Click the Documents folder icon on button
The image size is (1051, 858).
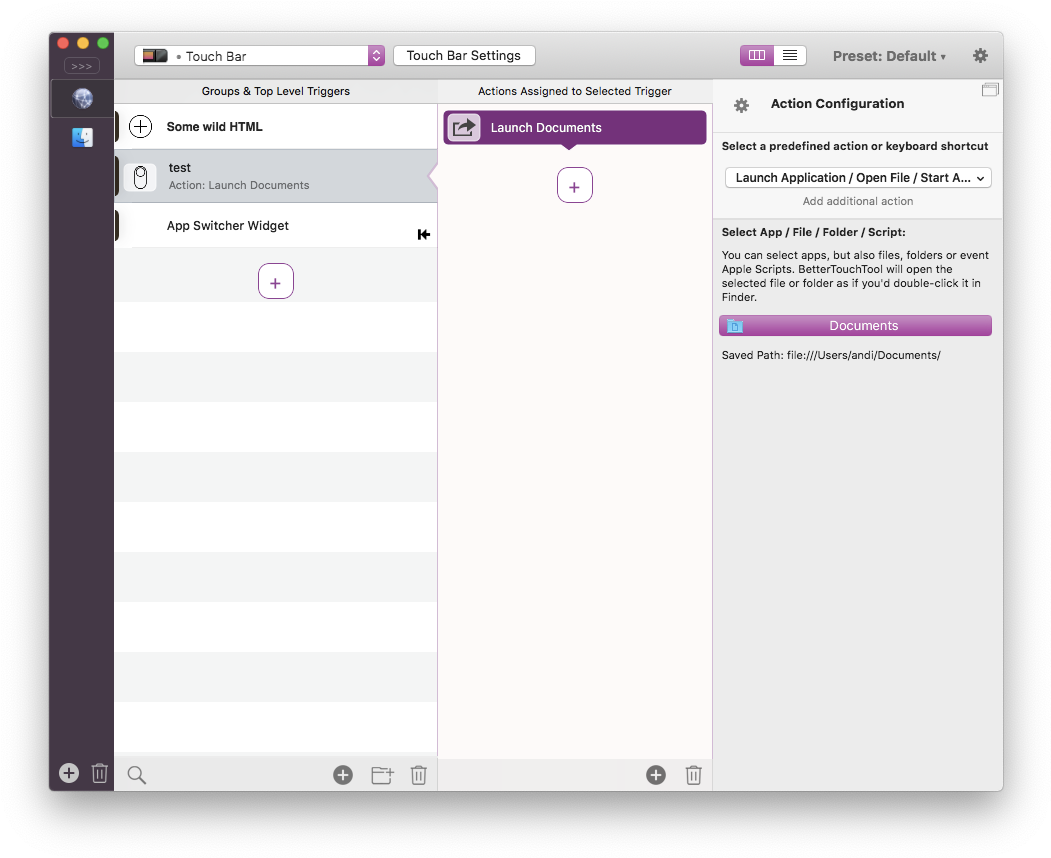coord(735,326)
